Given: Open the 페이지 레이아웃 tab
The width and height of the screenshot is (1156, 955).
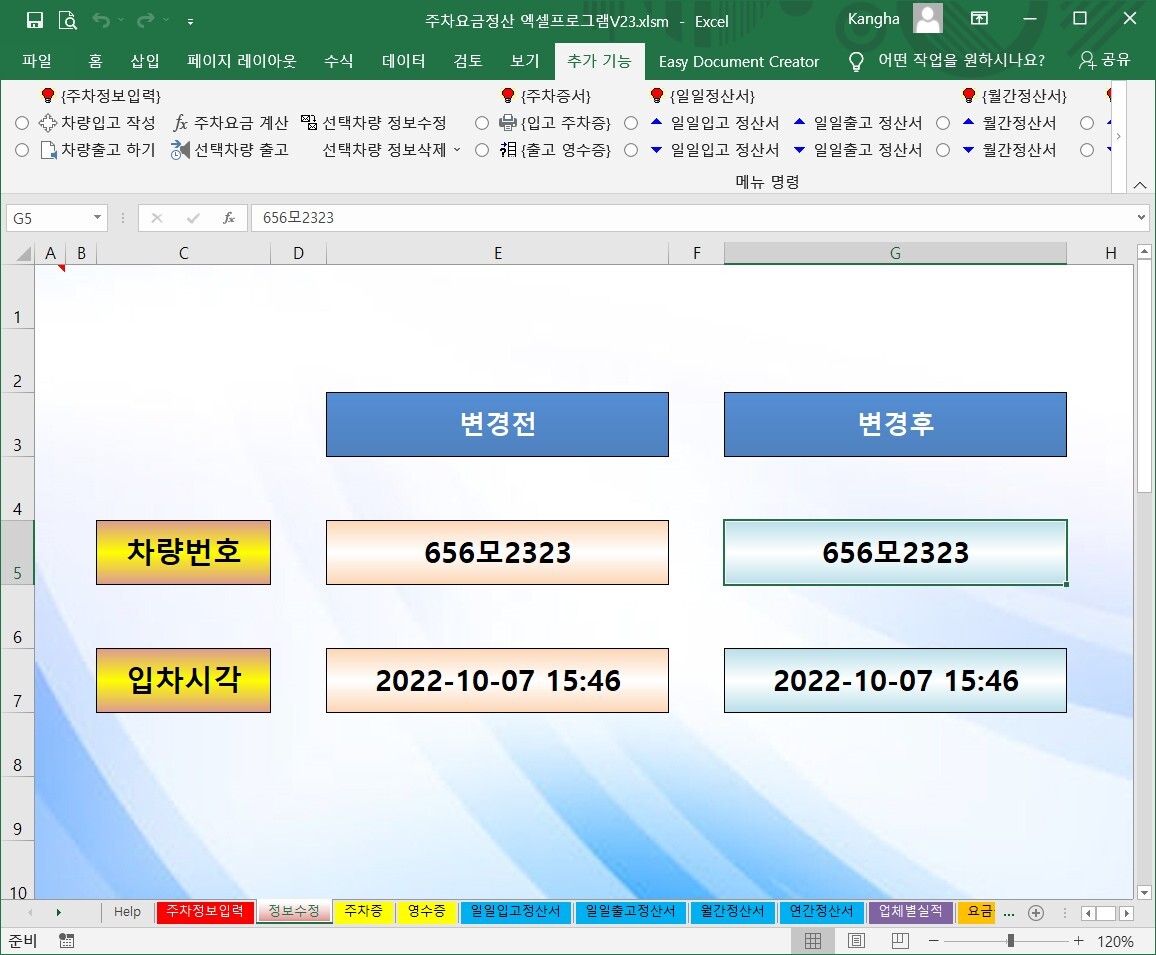Looking at the screenshot, I should [241, 60].
